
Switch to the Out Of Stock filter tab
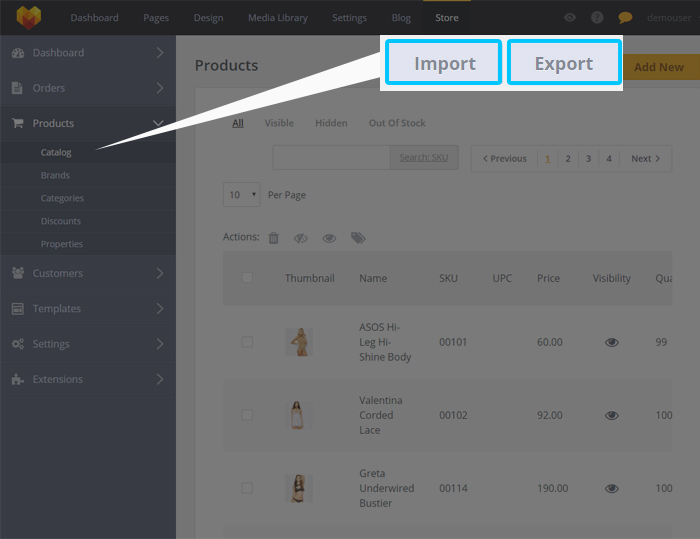(397, 123)
